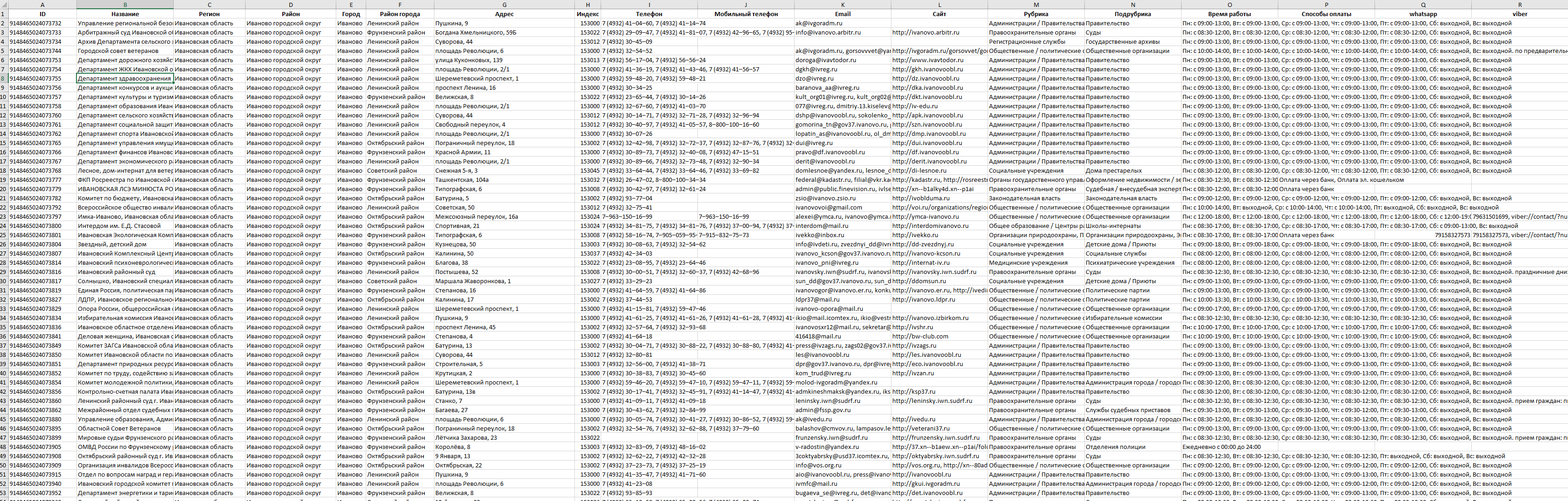This screenshot has height=501, width=1568.
Task: Click phone cell 7 (4932) 93–77–04
Action: point(649,198)
